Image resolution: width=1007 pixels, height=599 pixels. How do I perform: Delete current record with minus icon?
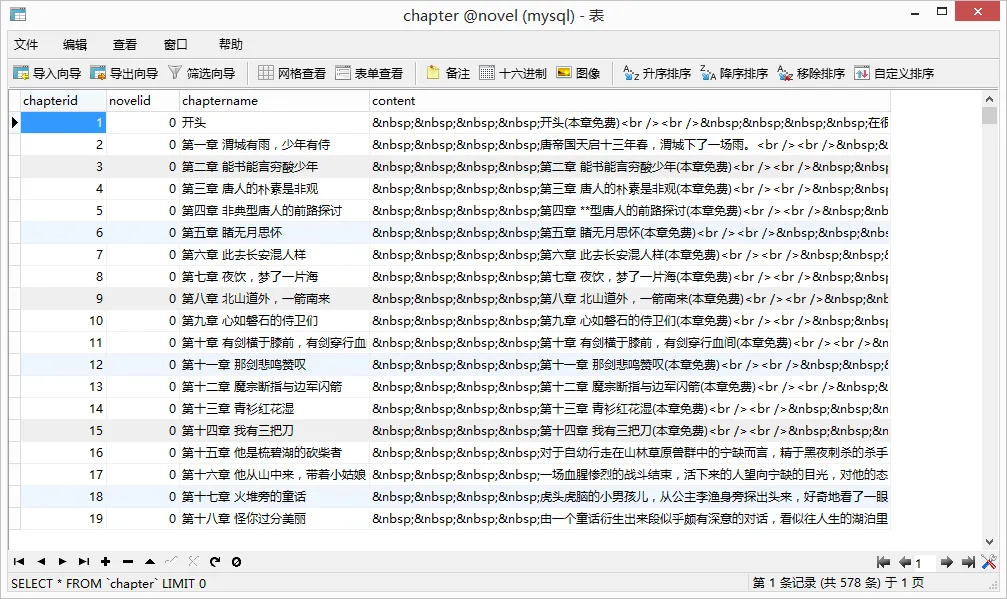pyautogui.click(x=128, y=562)
